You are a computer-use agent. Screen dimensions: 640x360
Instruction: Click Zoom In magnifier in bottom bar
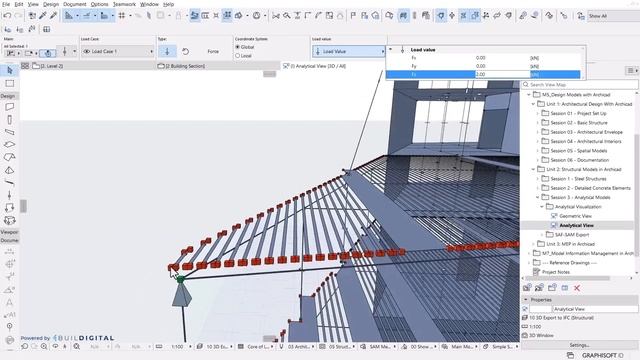[43, 347]
